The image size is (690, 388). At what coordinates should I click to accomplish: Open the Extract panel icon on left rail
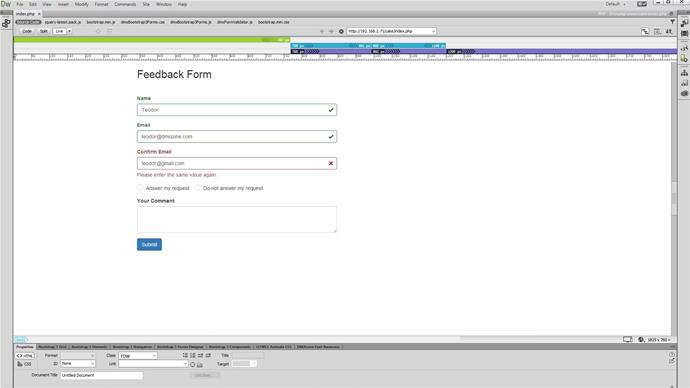[x=6, y=23]
